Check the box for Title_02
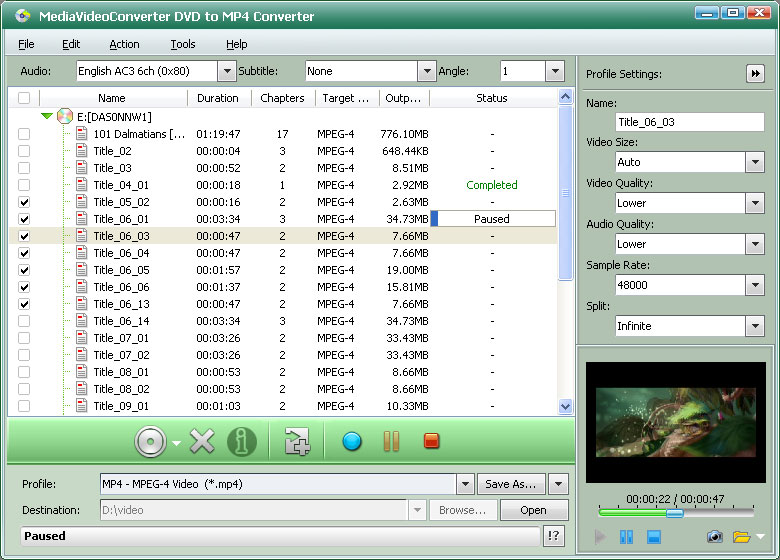780x560 pixels. point(24,151)
